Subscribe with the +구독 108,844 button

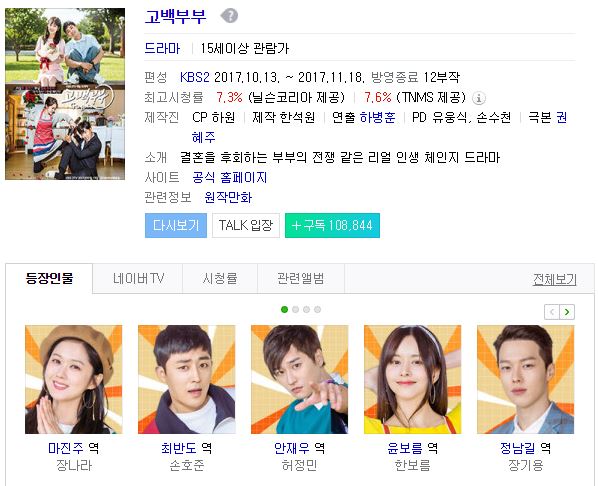point(332,225)
